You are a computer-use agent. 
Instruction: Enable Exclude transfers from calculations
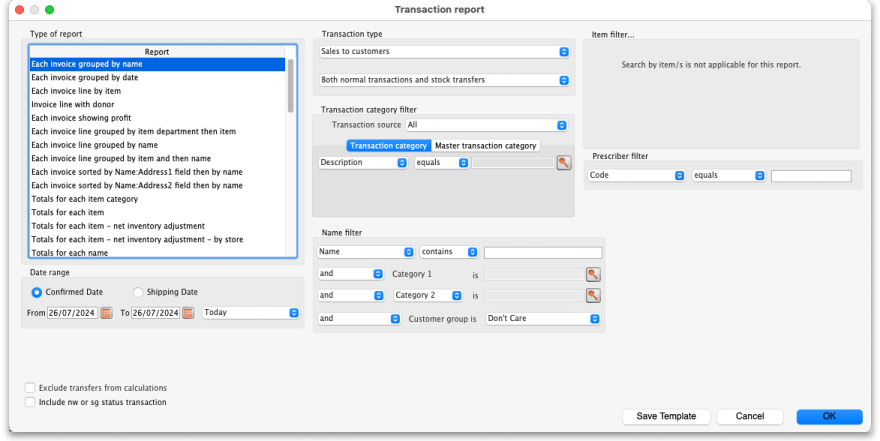(30, 387)
